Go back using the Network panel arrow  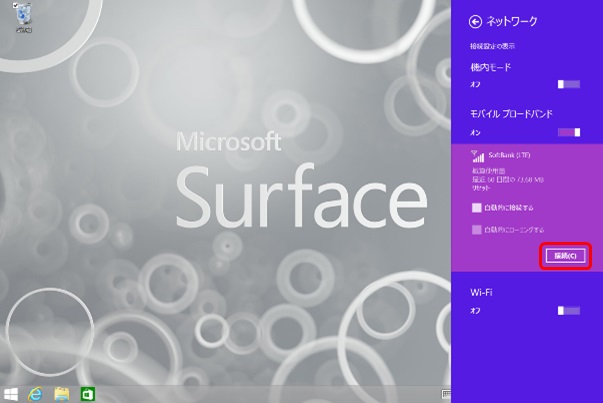pyautogui.click(x=475, y=22)
